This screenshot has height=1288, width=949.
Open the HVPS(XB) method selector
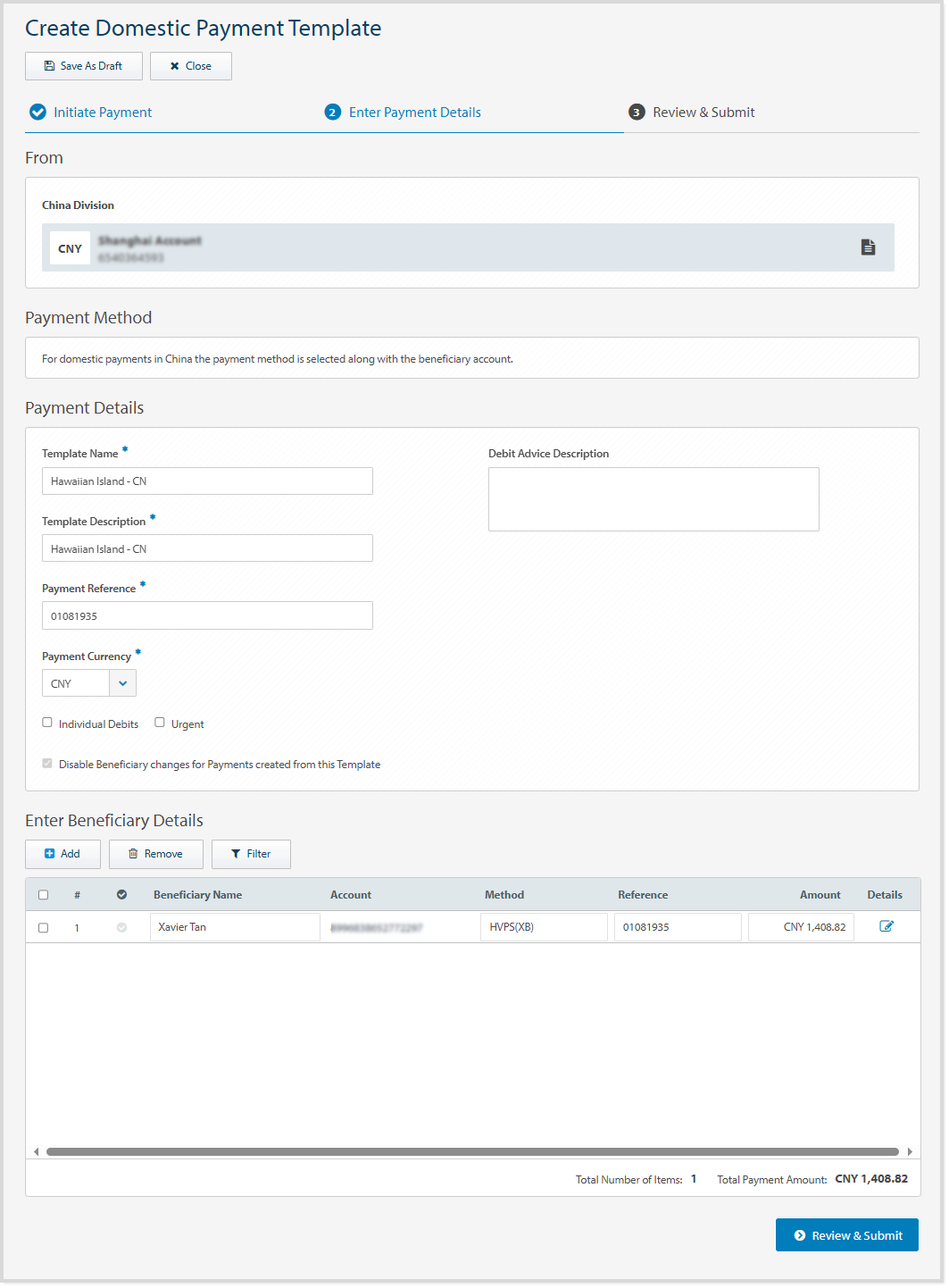coord(544,926)
